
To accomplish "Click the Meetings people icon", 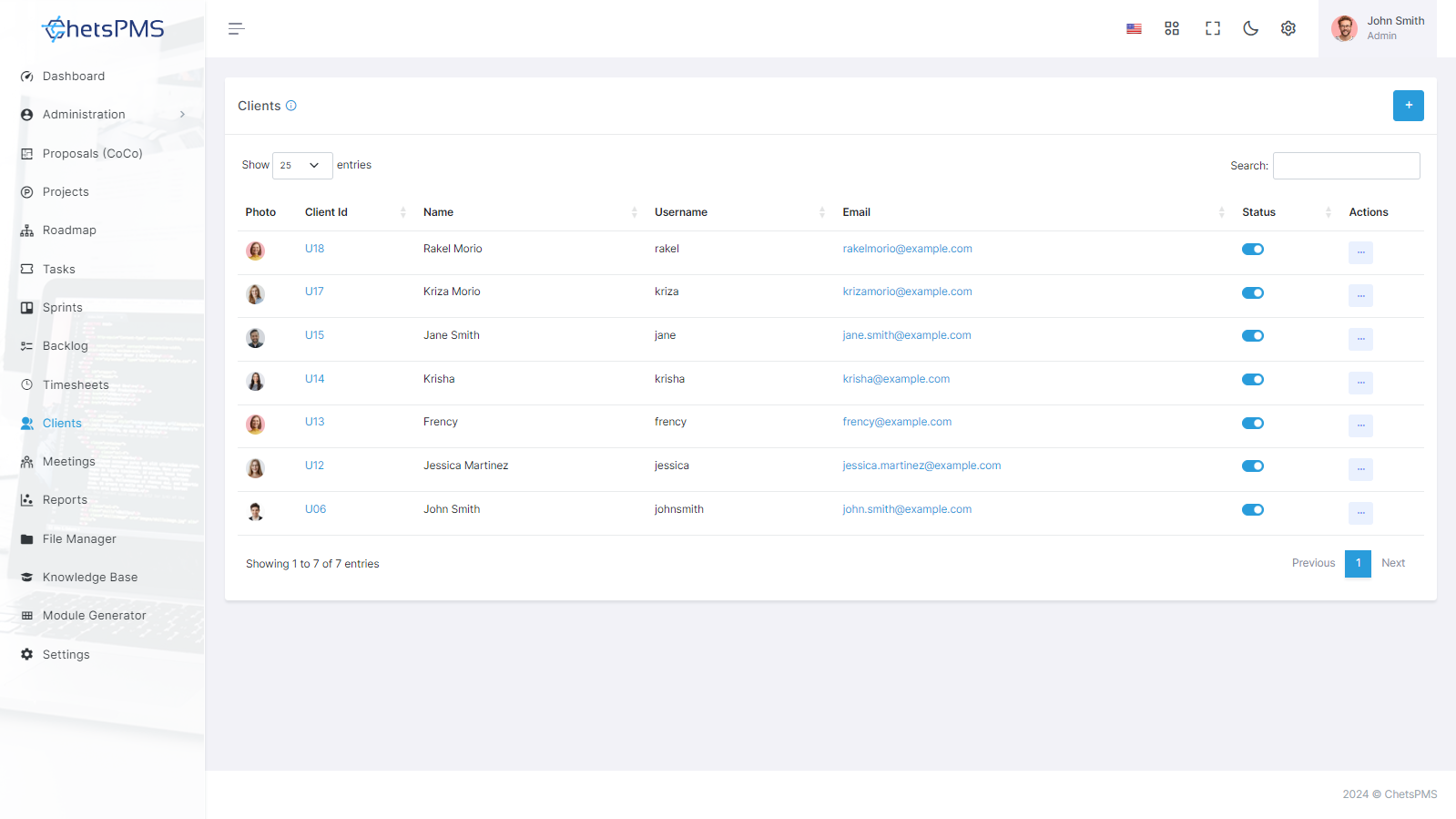I will coord(26,462).
